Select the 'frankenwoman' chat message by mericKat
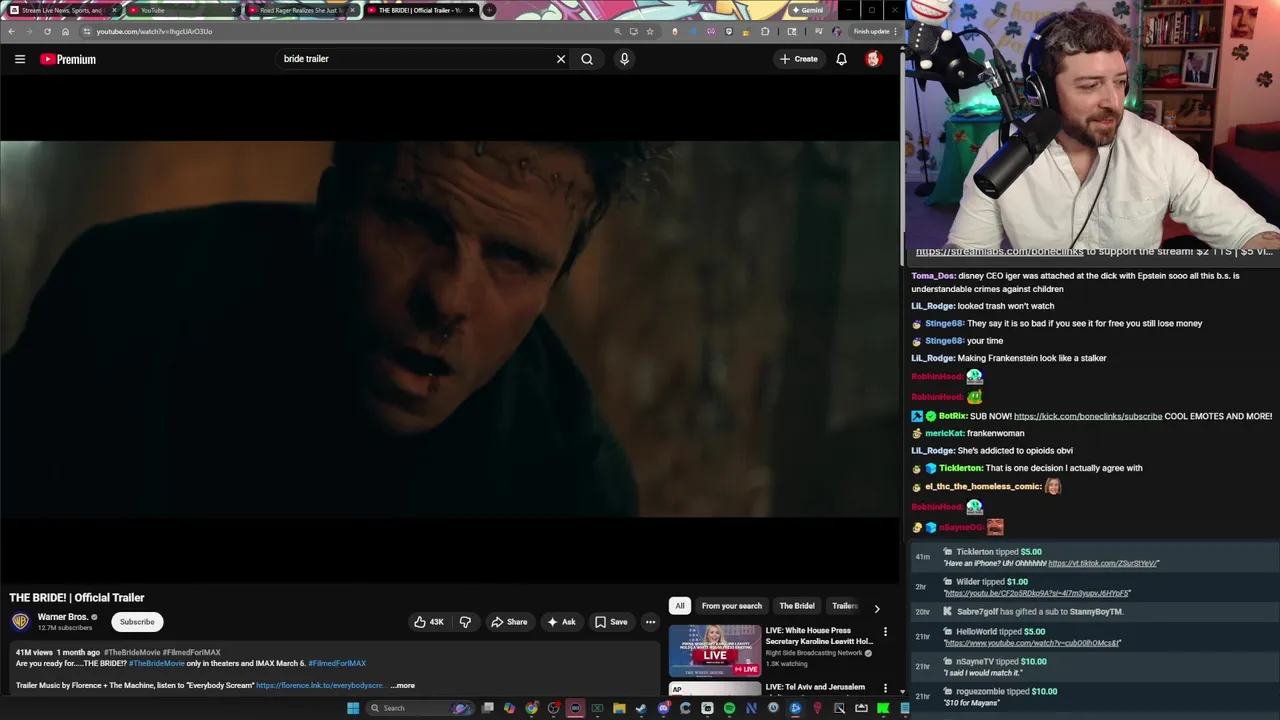 tap(995, 433)
